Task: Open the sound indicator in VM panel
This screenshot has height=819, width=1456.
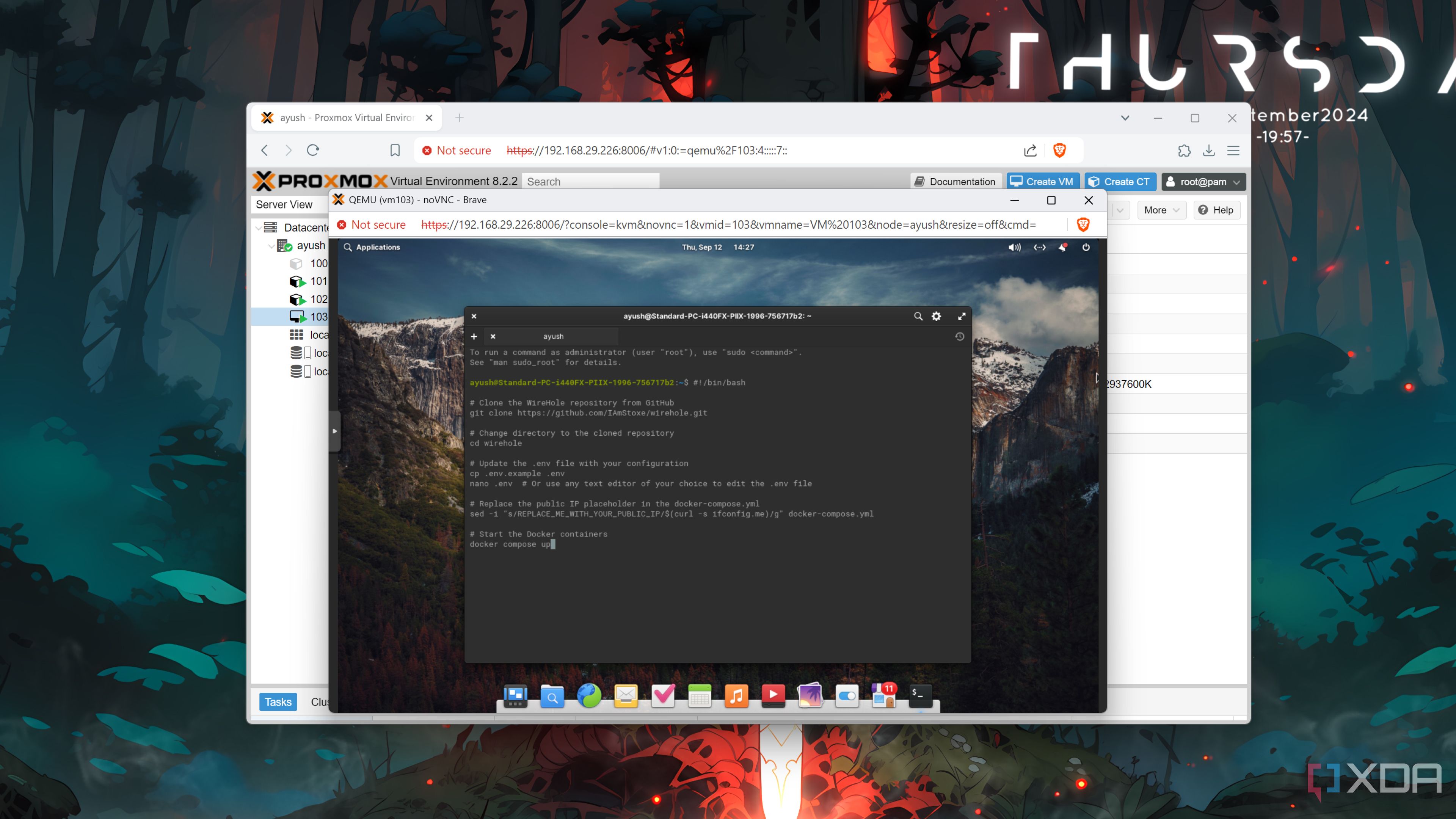Action: pyautogui.click(x=1015, y=247)
